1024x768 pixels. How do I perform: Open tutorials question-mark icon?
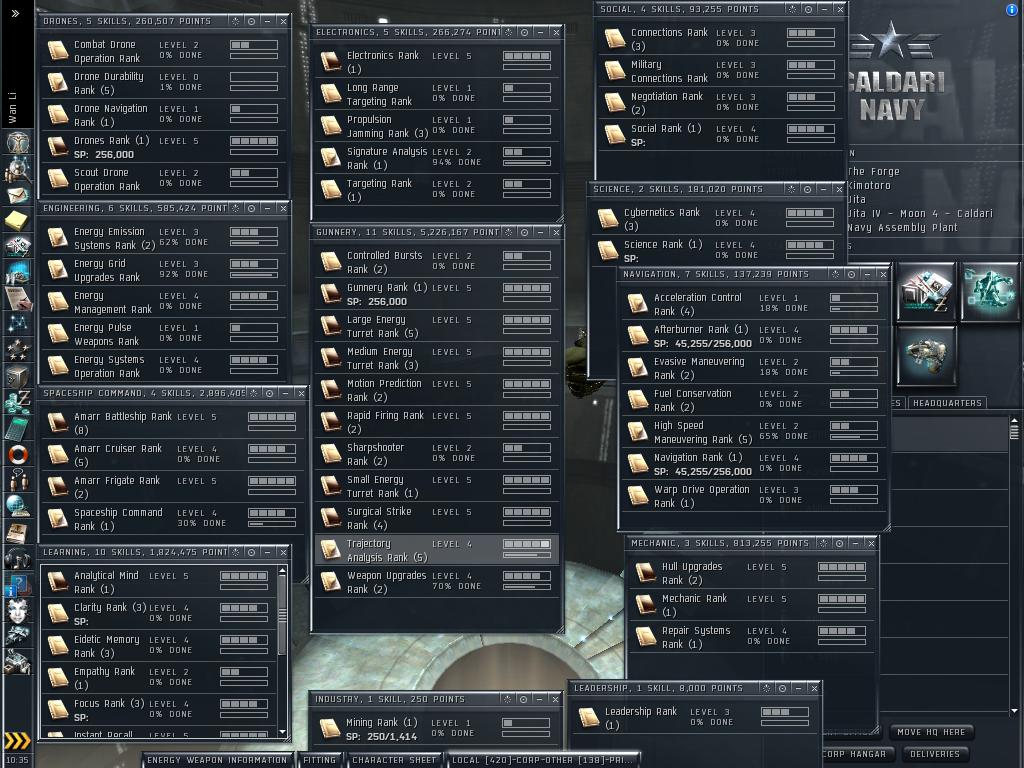pyautogui.click(x=18, y=584)
